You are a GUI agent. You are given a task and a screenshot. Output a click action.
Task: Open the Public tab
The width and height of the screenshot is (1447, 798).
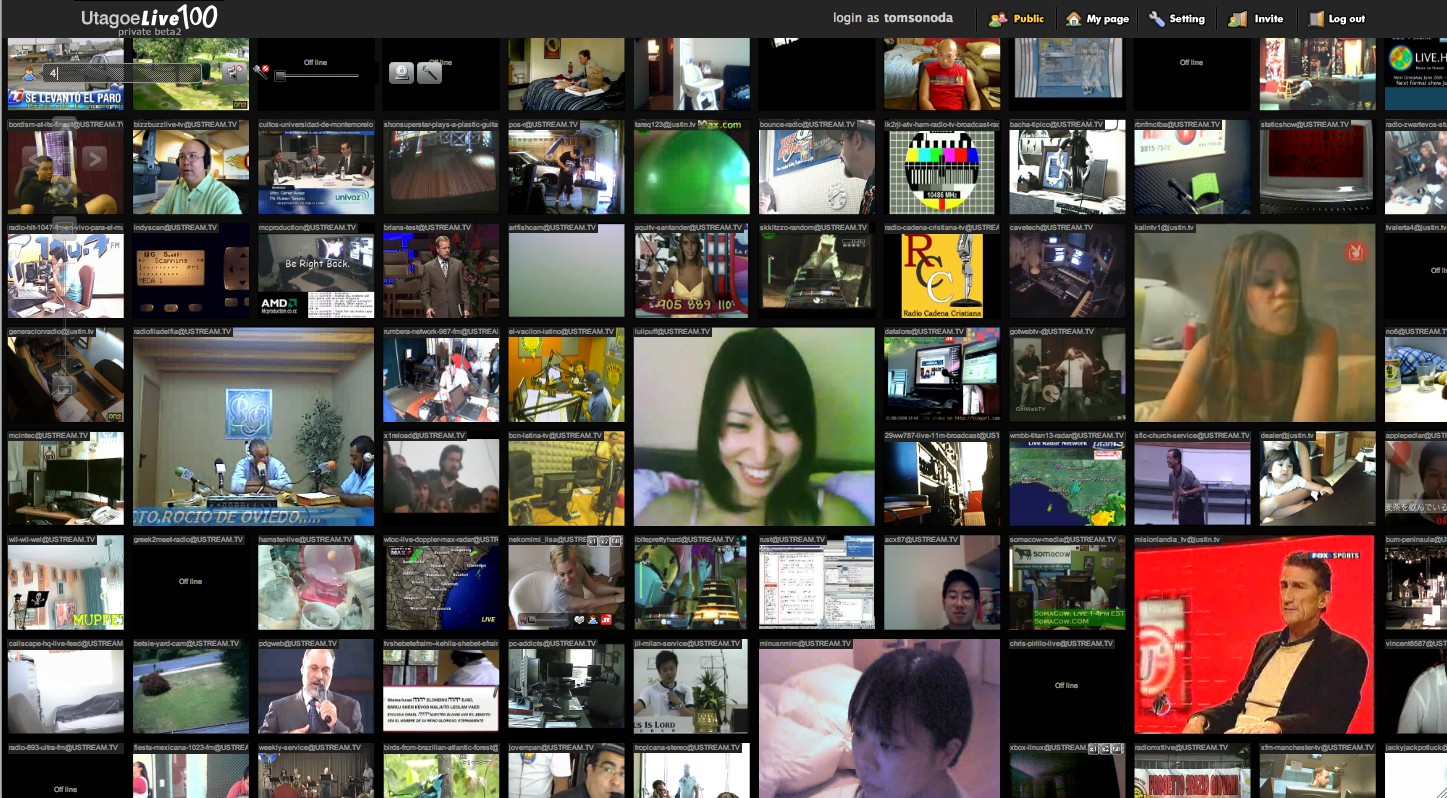1017,18
